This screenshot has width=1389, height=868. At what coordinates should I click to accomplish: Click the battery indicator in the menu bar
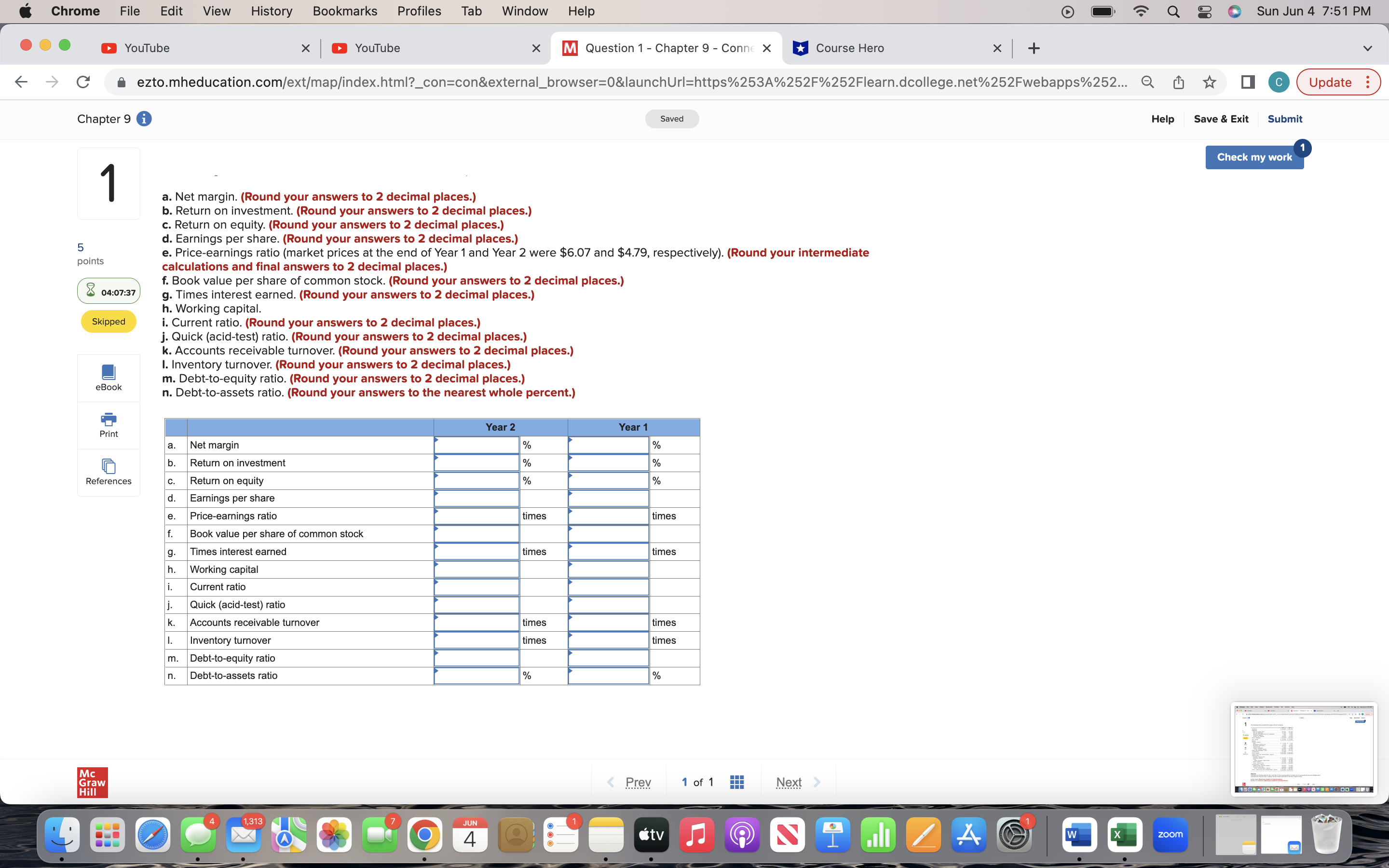(x=1102, y=11)
